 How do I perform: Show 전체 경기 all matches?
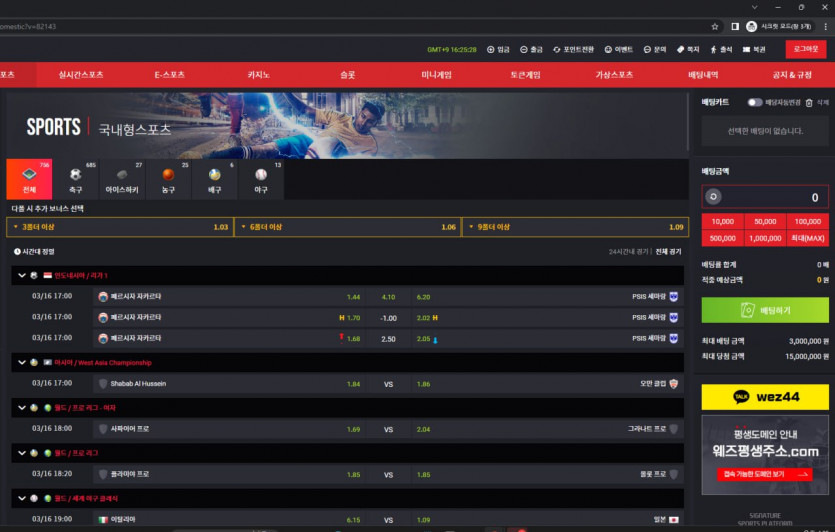click(x=668, y=251)
